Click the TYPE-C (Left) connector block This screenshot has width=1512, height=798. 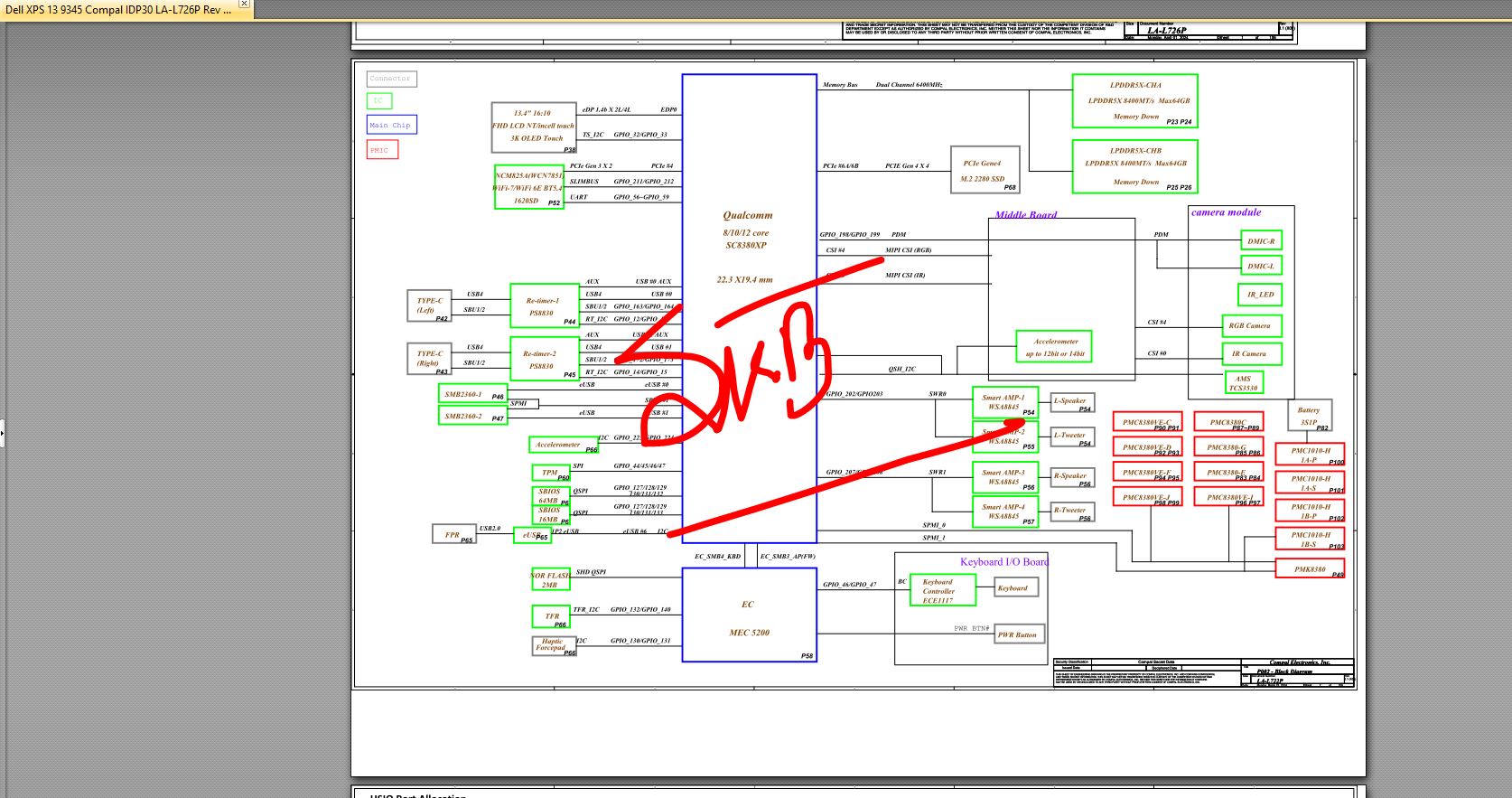(x=429, y=305)
